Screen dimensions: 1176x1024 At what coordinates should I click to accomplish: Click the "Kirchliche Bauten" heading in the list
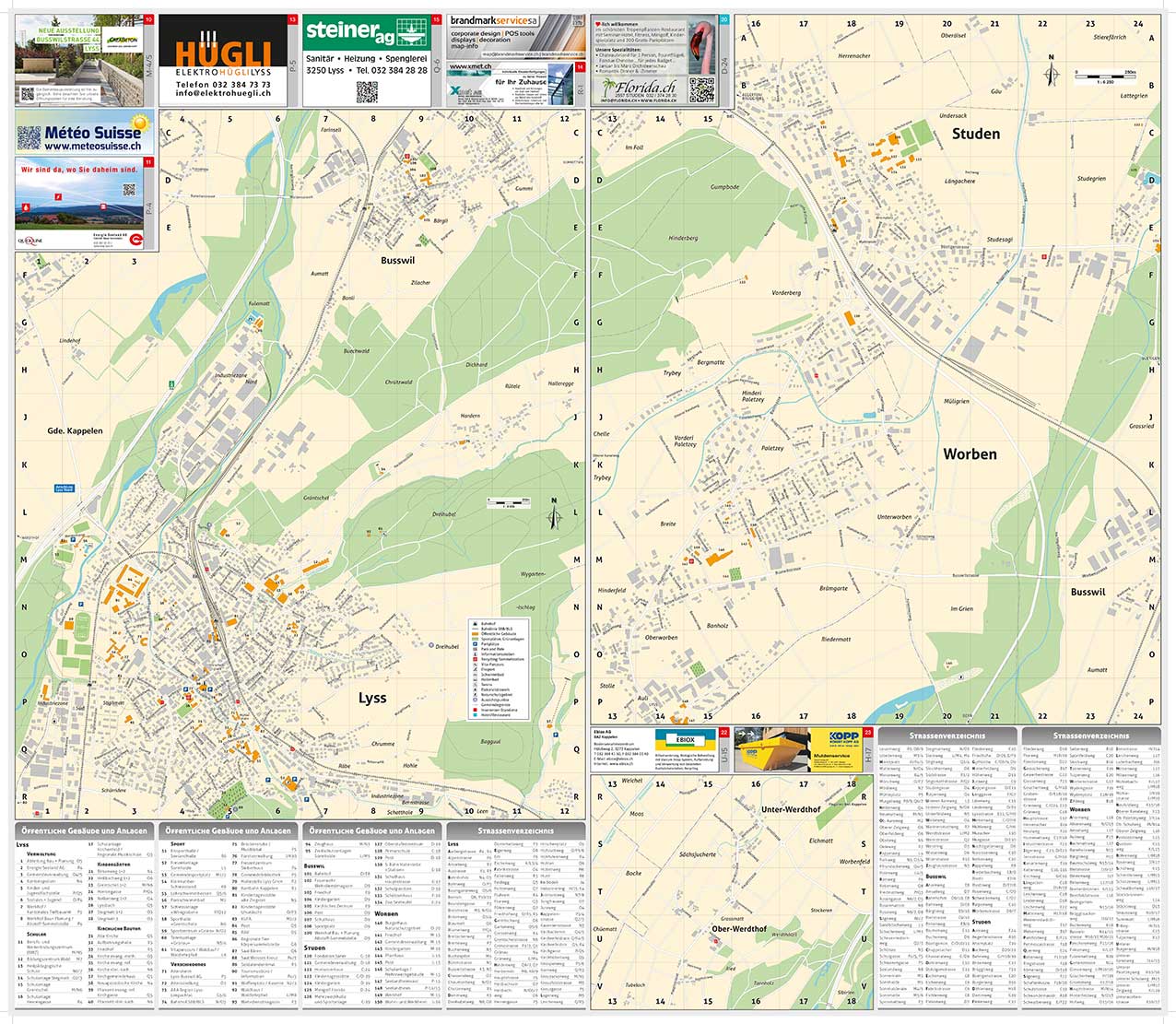click(119, 928)
